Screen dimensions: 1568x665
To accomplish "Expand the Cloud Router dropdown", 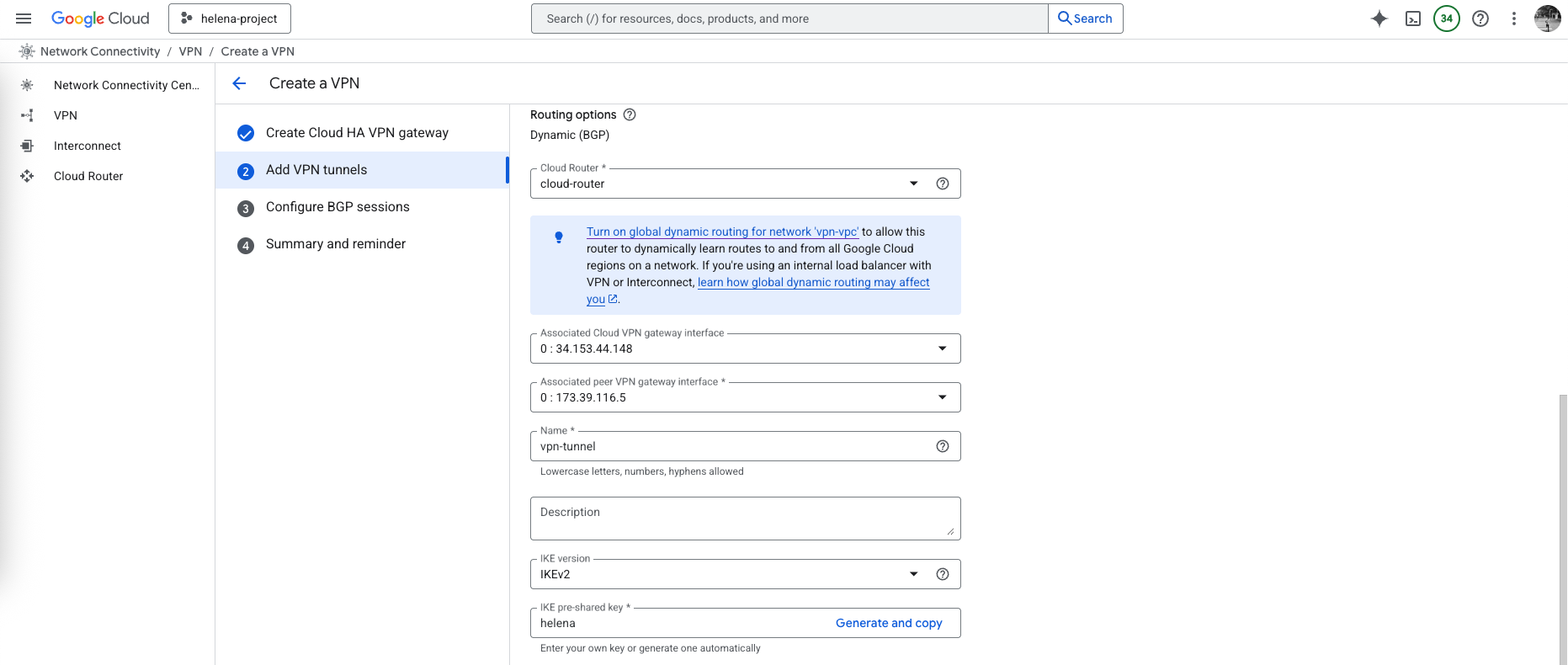I will [x=914, y=184].
